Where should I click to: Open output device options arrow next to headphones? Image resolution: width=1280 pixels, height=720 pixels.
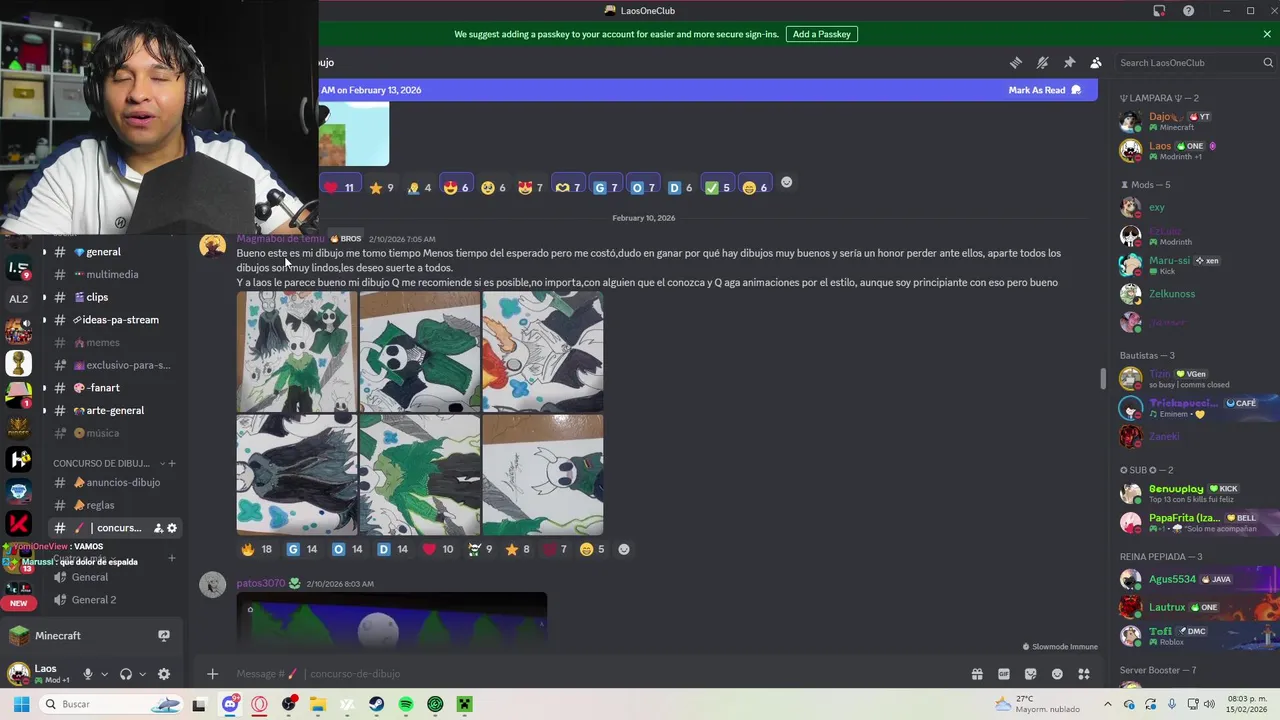coord(142,674)
